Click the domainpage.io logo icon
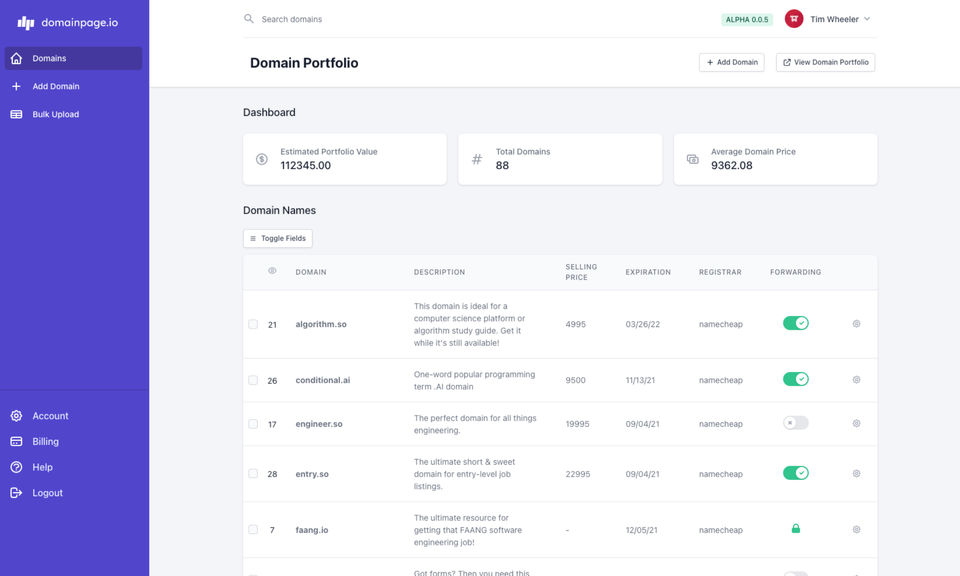The width and height of the screenshot is (960, 576). pyautogui.click(x=26, y=23)
